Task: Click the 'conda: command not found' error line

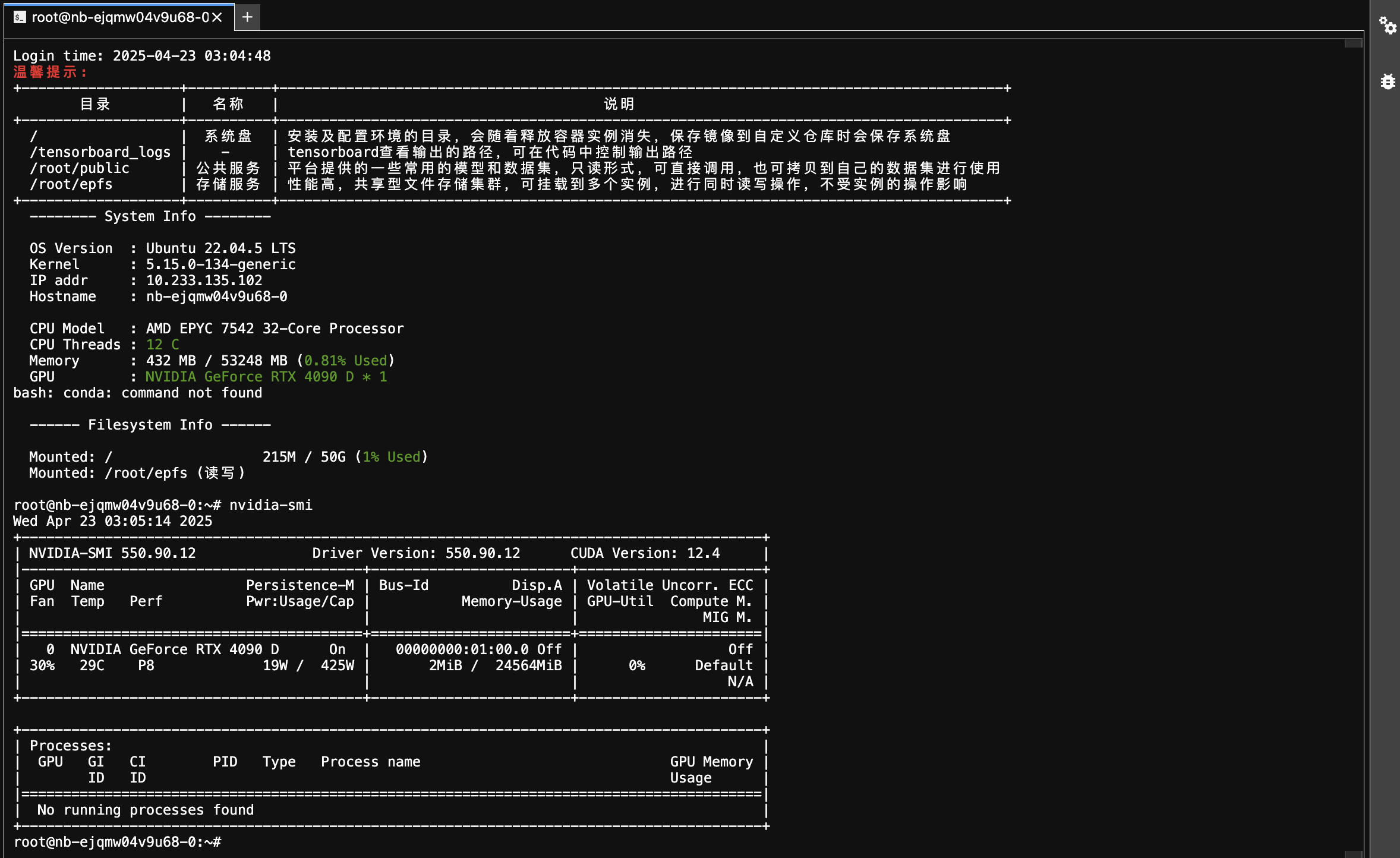Action: click(x=138, y=393)
